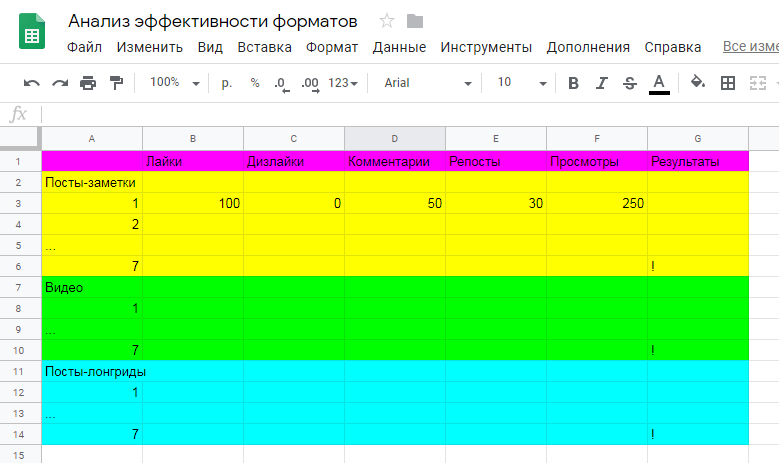Open the Файл menu
Image resolution: width=779 pixels, height=463 pixels.
[x=84, y=47]
